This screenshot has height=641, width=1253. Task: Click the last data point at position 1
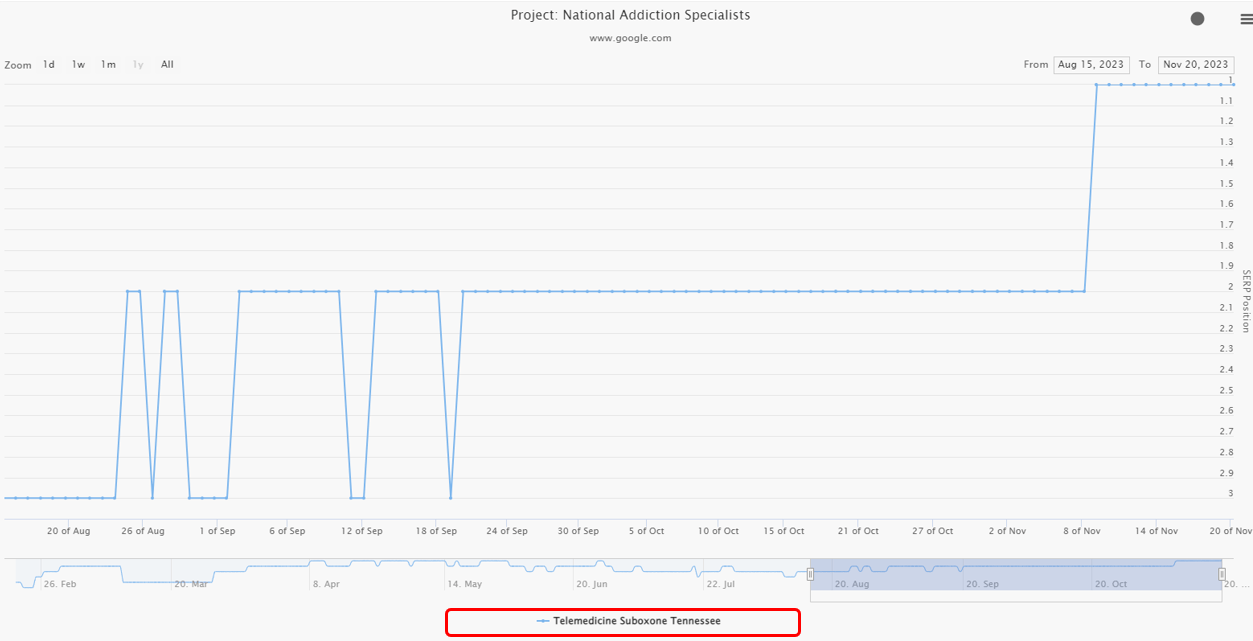(x=1233, y=85)
